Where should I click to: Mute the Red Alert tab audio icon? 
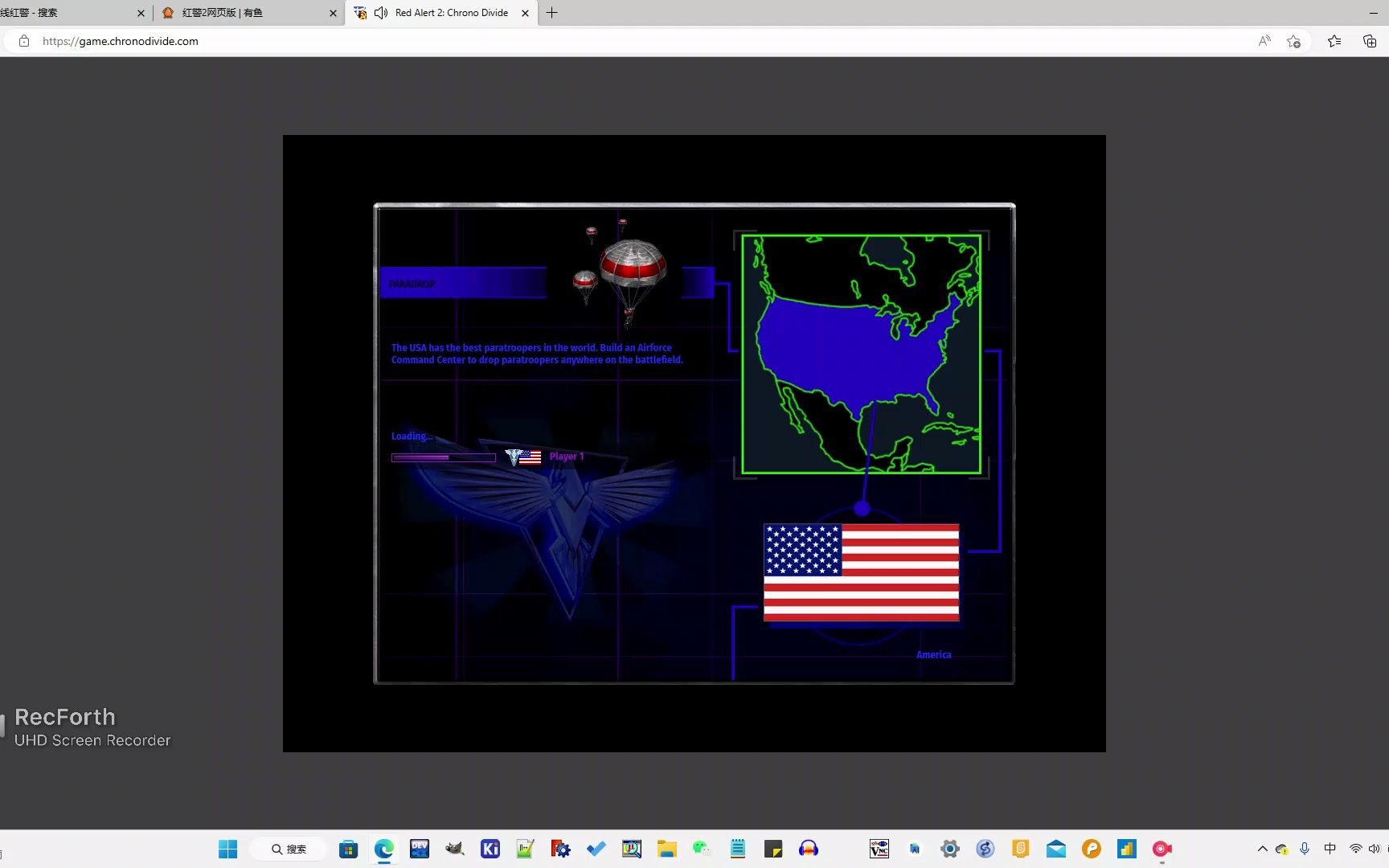click(381, 13)
